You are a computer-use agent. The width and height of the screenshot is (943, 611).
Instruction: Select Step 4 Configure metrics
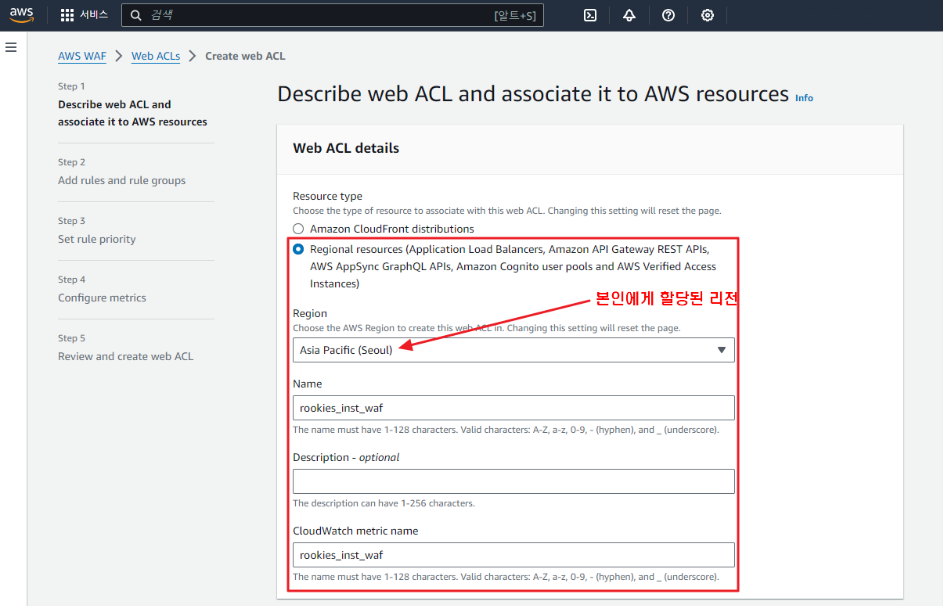point(102,298)
